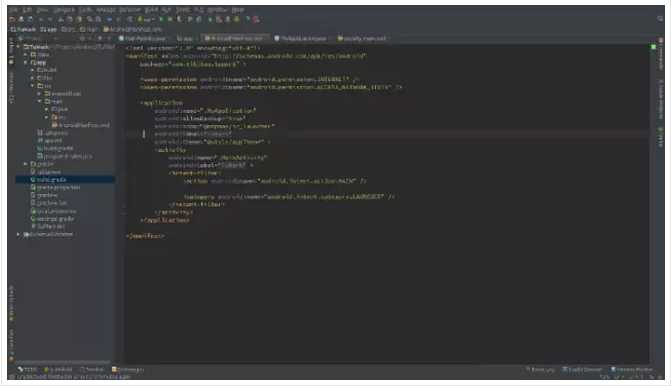This screenshot has width=671, height=388.
Task: Expand the androidTest folder
Action: [40, 94]
